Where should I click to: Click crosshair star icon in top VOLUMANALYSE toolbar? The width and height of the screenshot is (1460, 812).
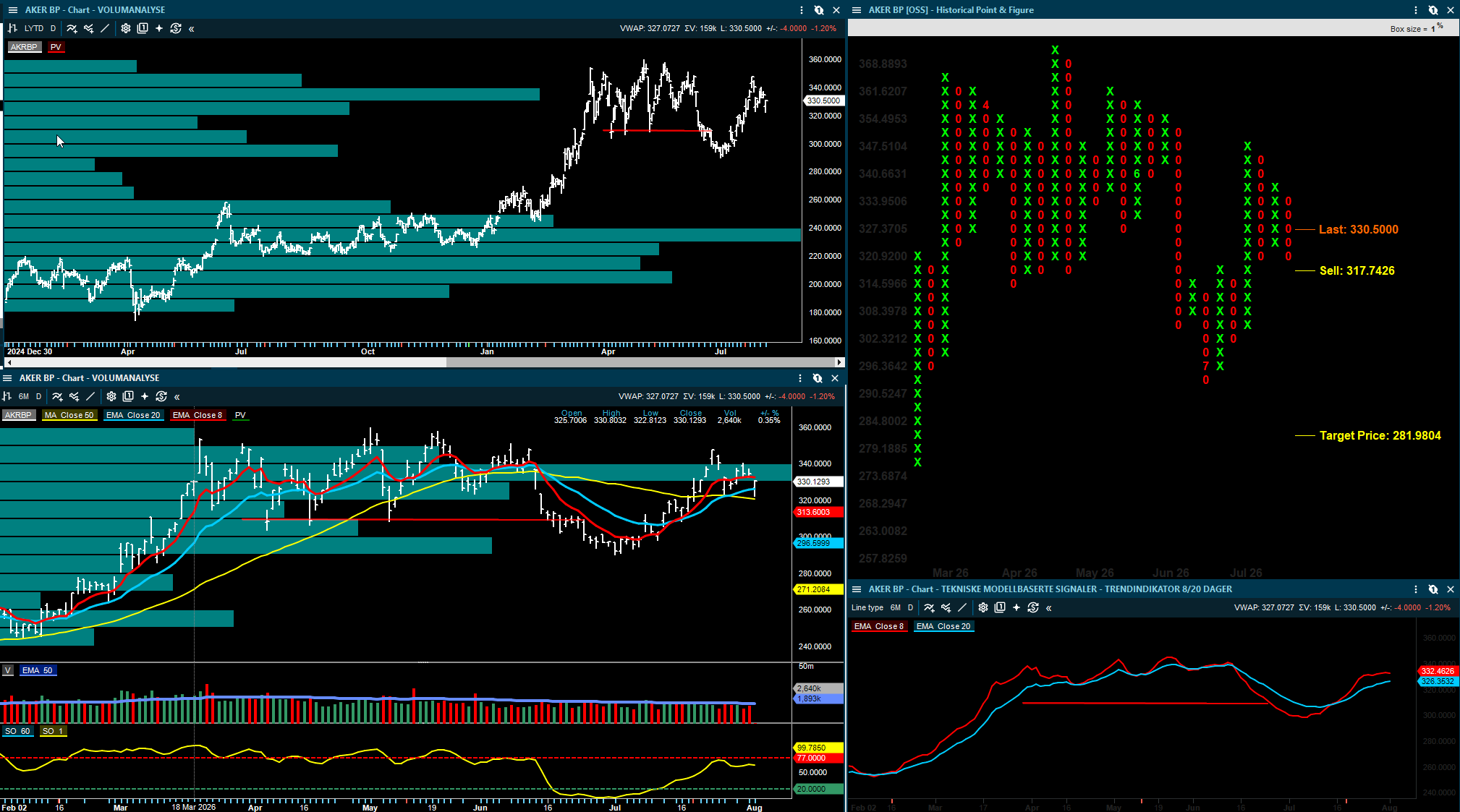click(x=159, y=28)
